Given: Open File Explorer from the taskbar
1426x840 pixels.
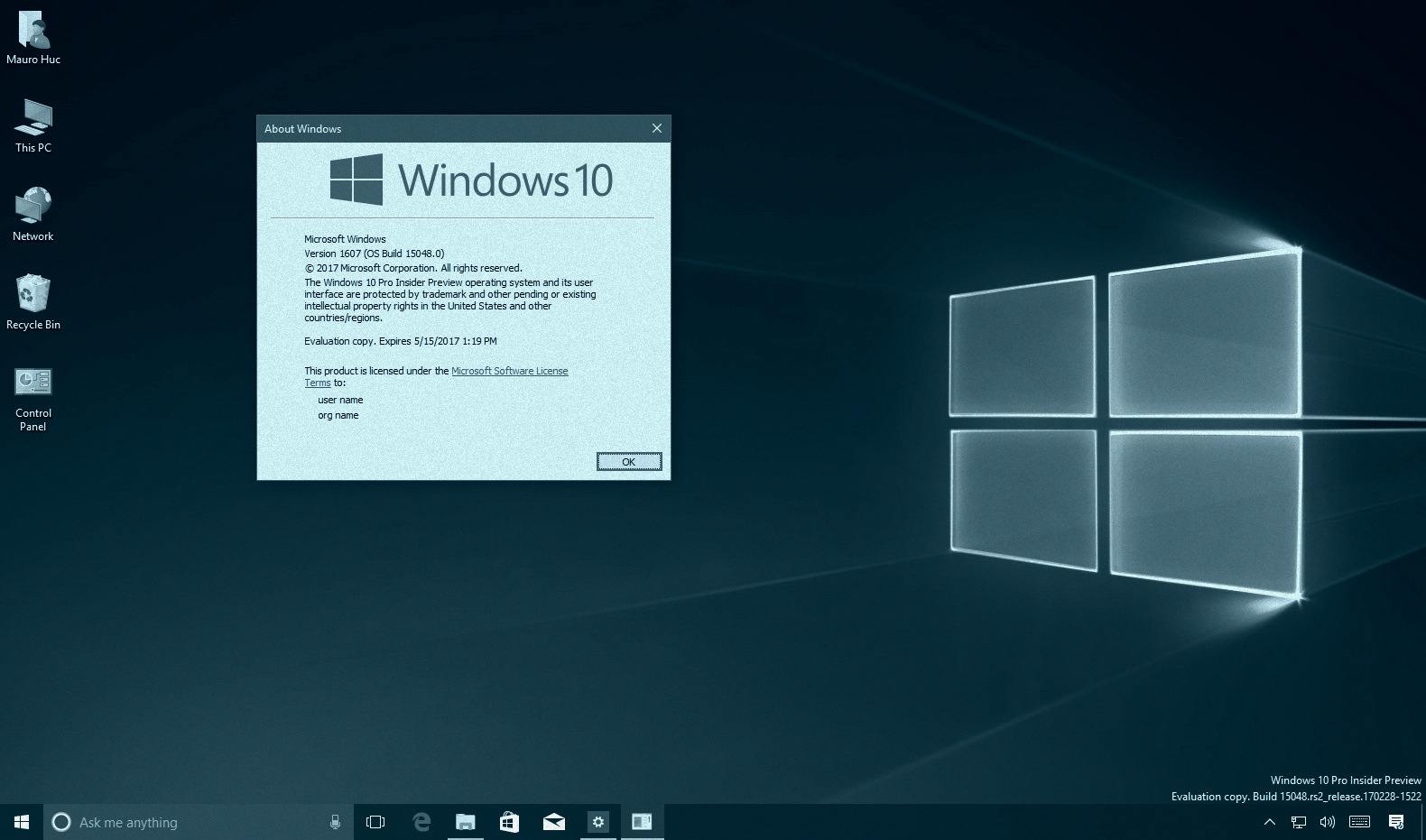Looking at the screenshot, I should point(465,822).
